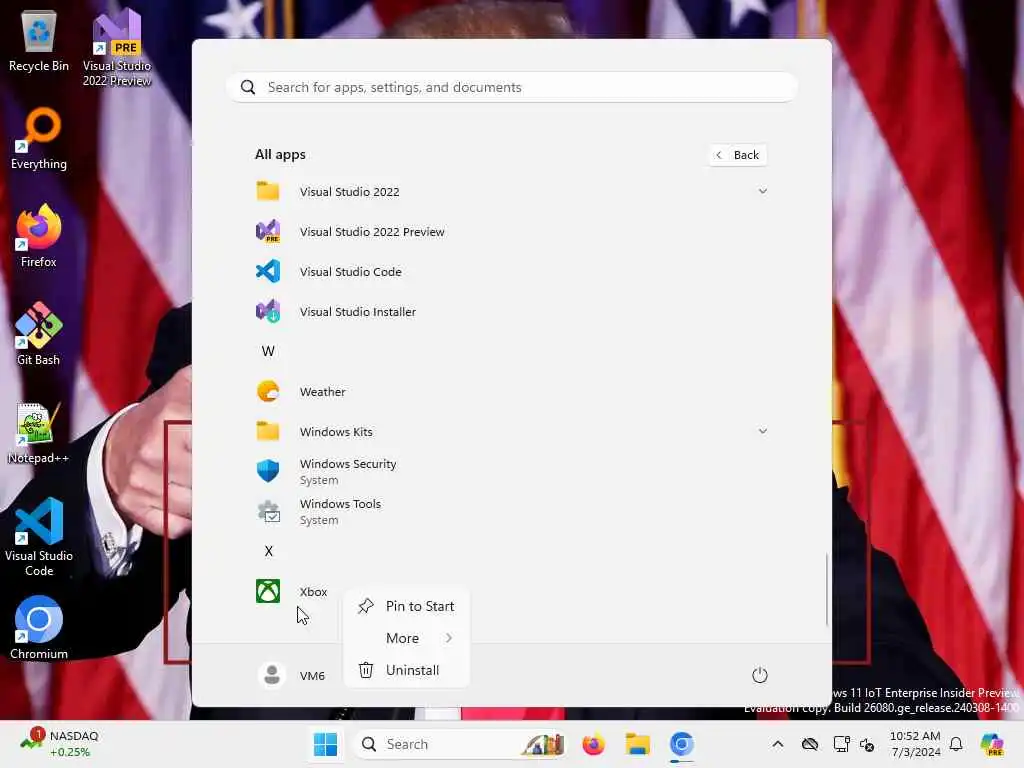
Task: Open Visual Studio Code in All apps list
Action: click(511, 272)
